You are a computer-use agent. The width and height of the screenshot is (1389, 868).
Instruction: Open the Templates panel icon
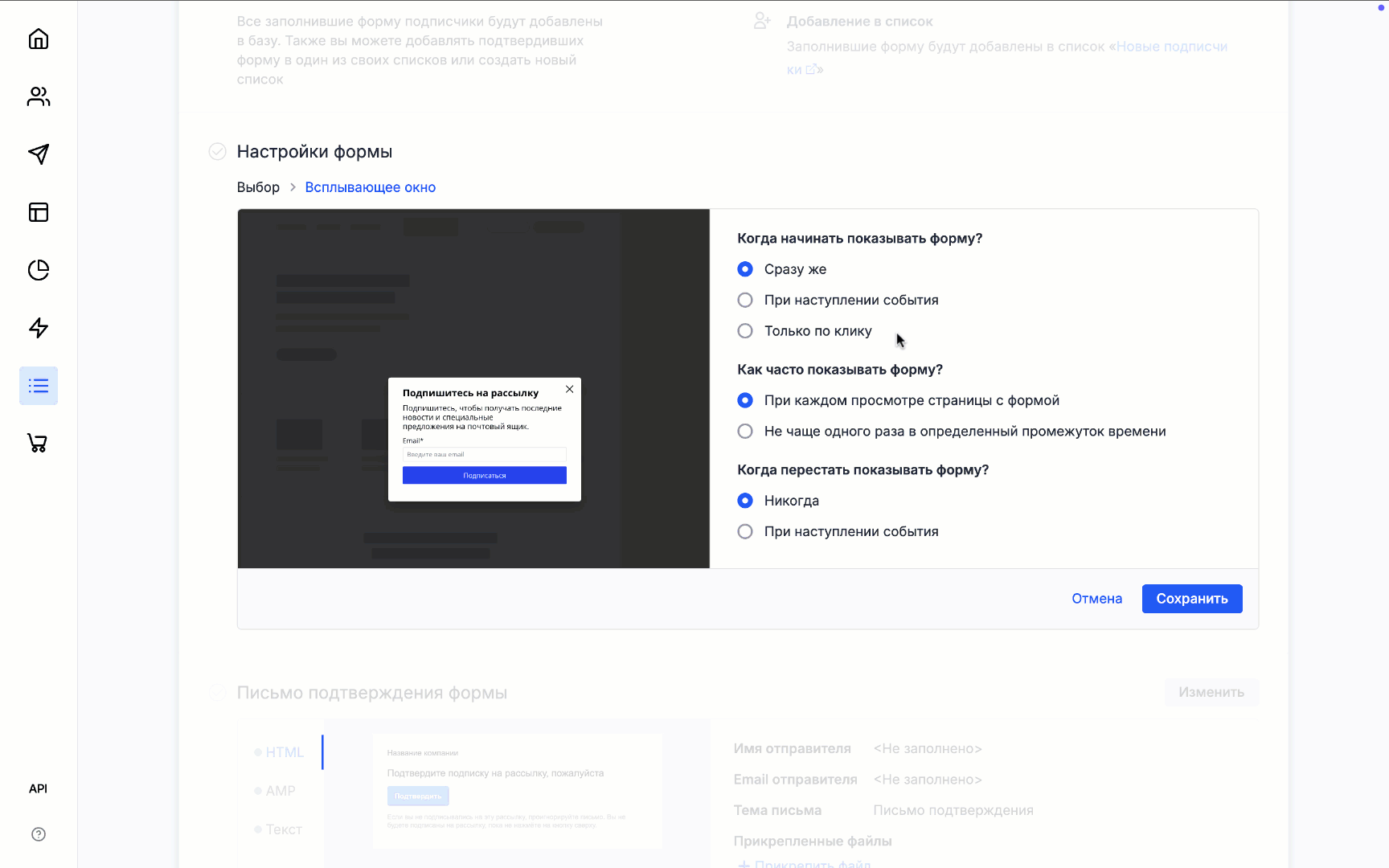pos(38,212)
